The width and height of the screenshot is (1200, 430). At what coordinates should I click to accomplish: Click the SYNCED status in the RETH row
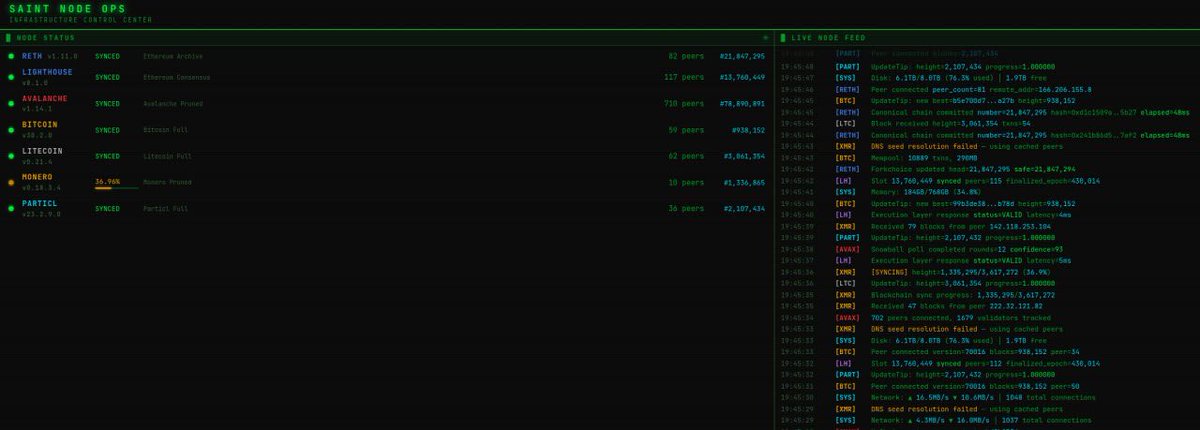click(107, 56)
